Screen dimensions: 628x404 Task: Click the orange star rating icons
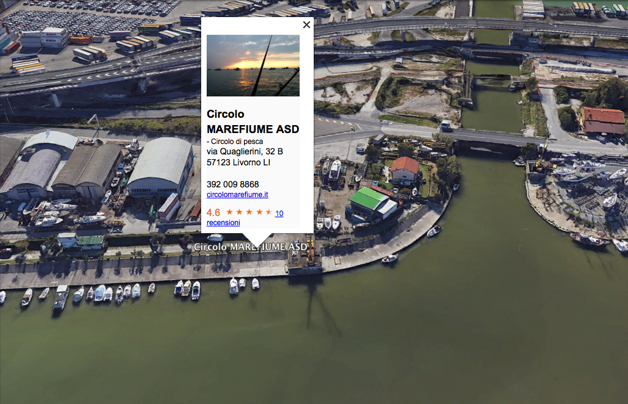coord(248,213)
